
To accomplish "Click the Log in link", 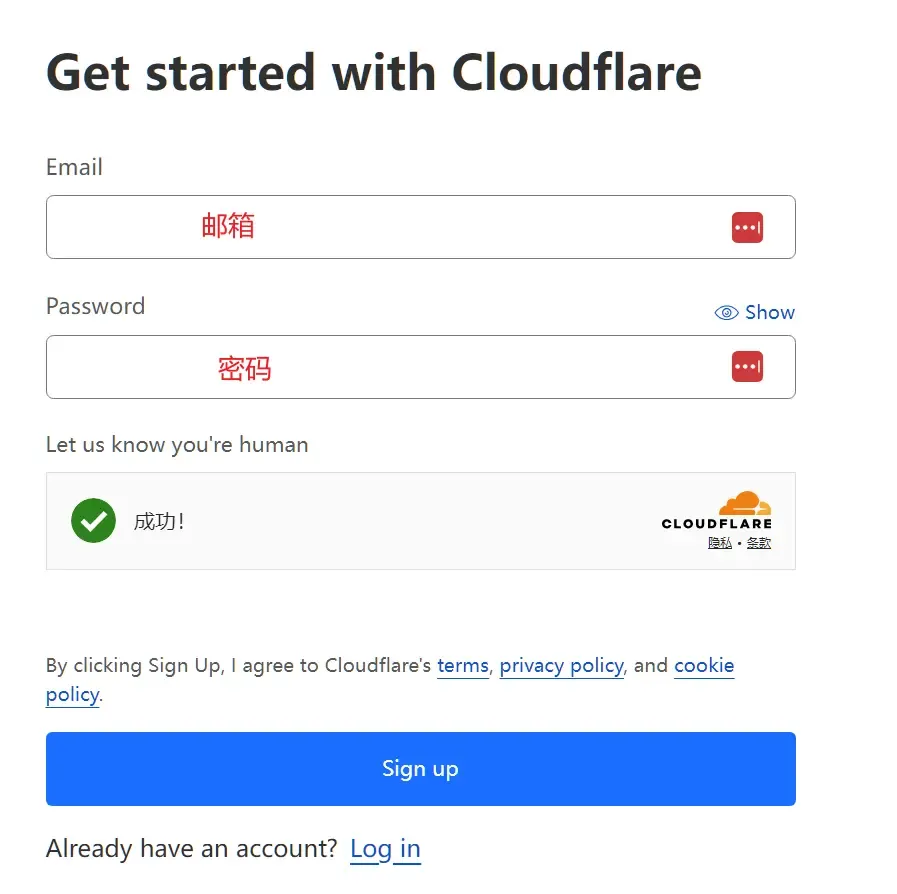I will [385, 848].
